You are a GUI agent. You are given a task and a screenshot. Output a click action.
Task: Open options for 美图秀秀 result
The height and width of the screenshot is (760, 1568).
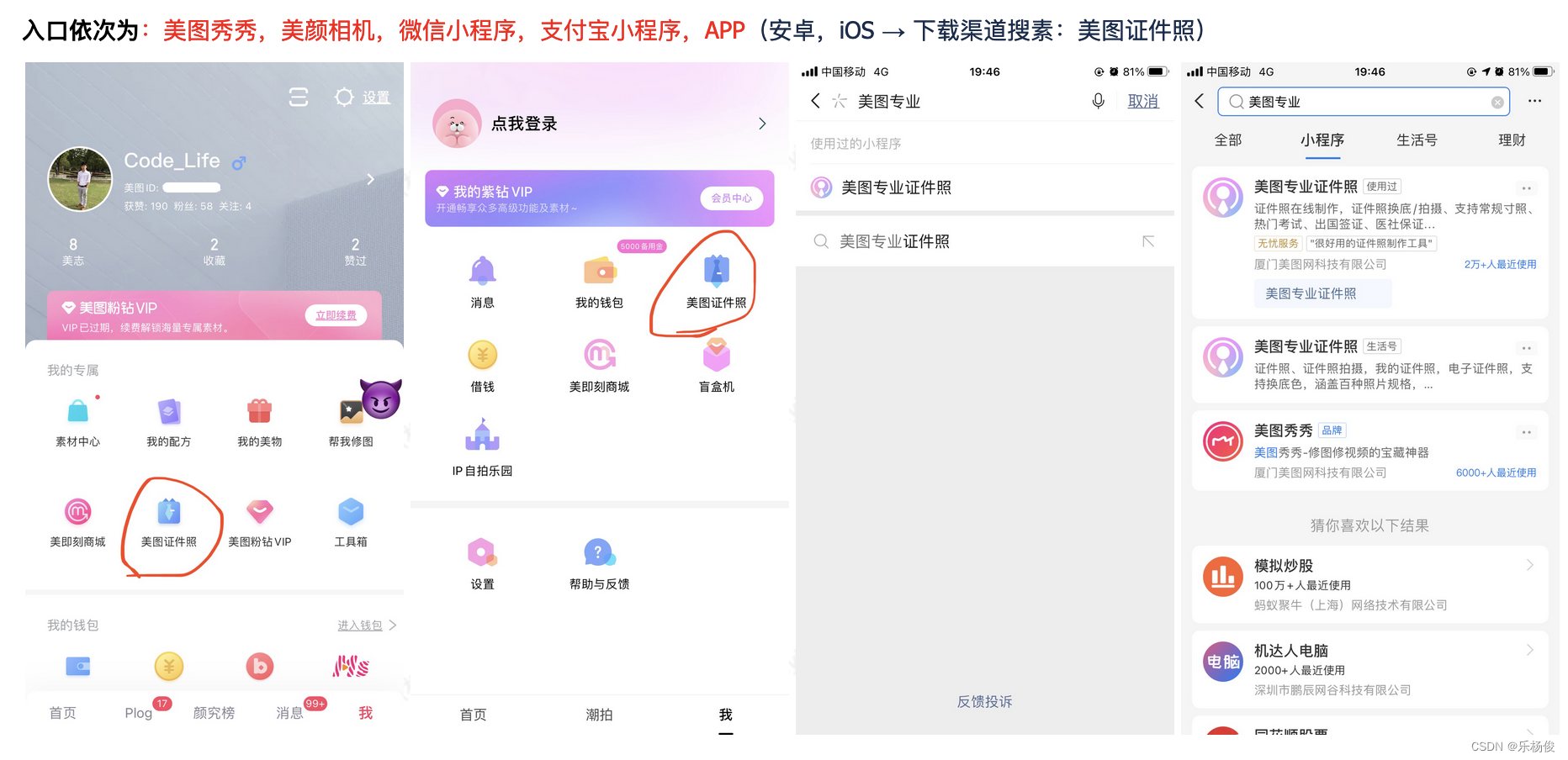pyautogui.click(x=1527, y=432)
